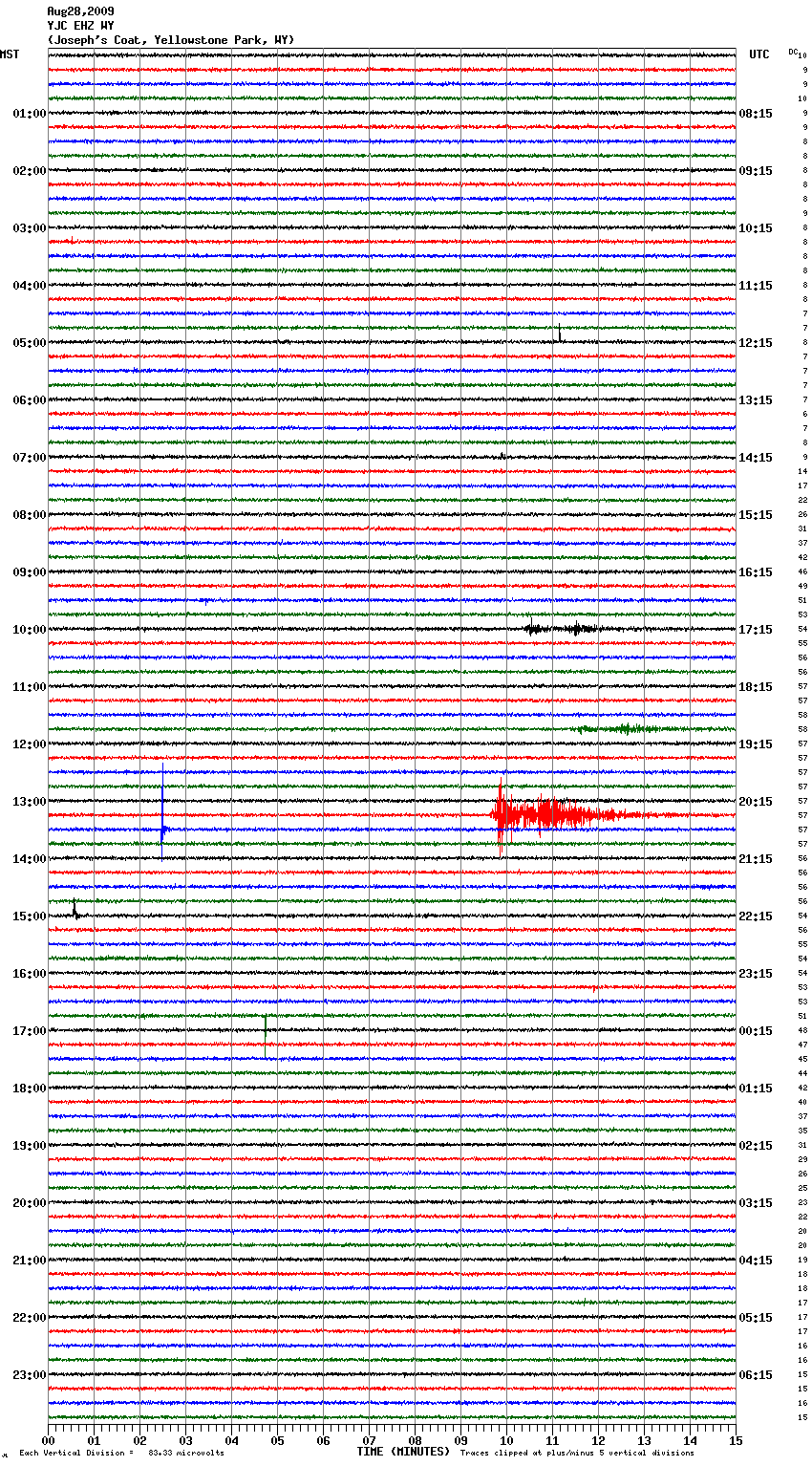Click the 10:15 UTC time label
The height and width of the screenshot is (1466, 812).
(x=756, y=228)
